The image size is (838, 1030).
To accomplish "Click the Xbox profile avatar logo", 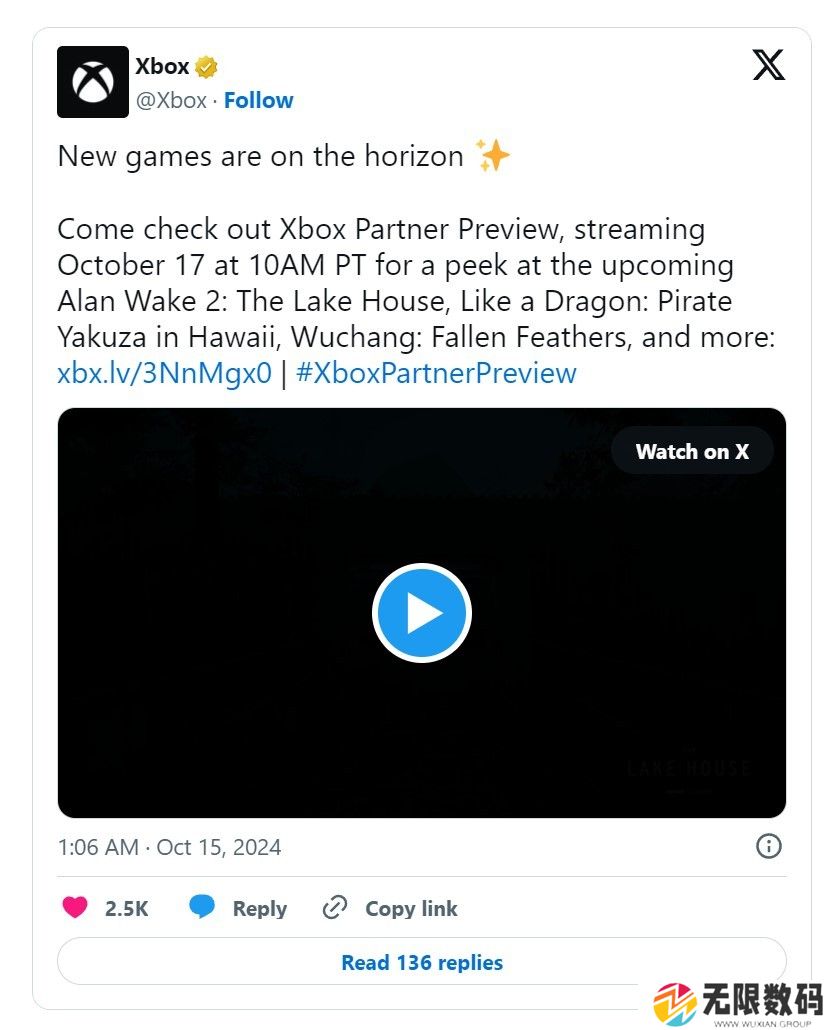I will pyautogui.click(x=93, y=82).
